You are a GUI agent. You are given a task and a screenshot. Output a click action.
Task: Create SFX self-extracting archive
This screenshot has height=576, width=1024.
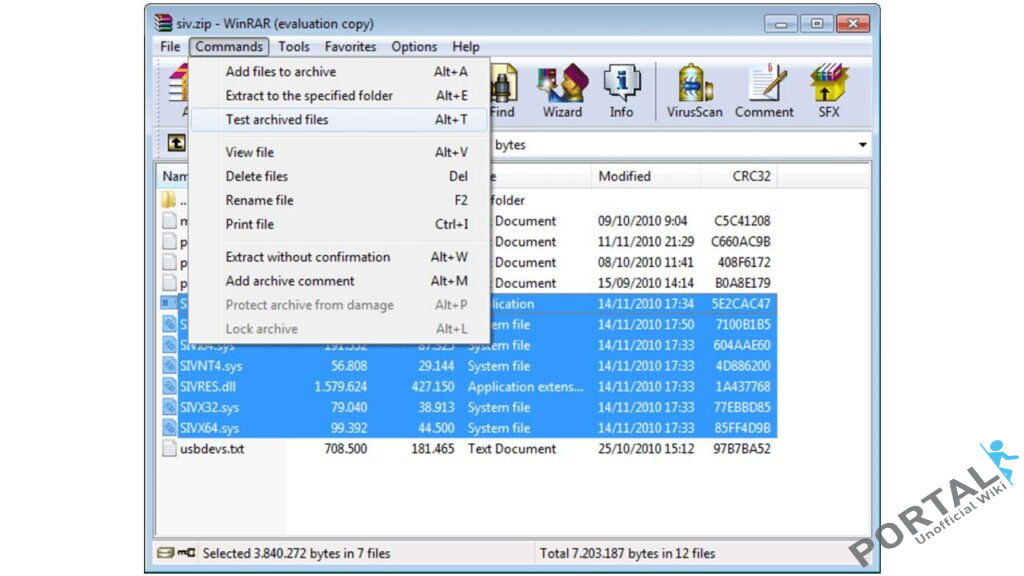(829, 91)
